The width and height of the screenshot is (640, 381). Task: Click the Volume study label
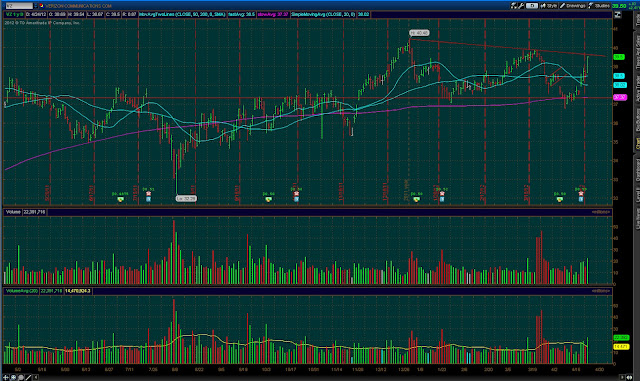click(13, 212)
